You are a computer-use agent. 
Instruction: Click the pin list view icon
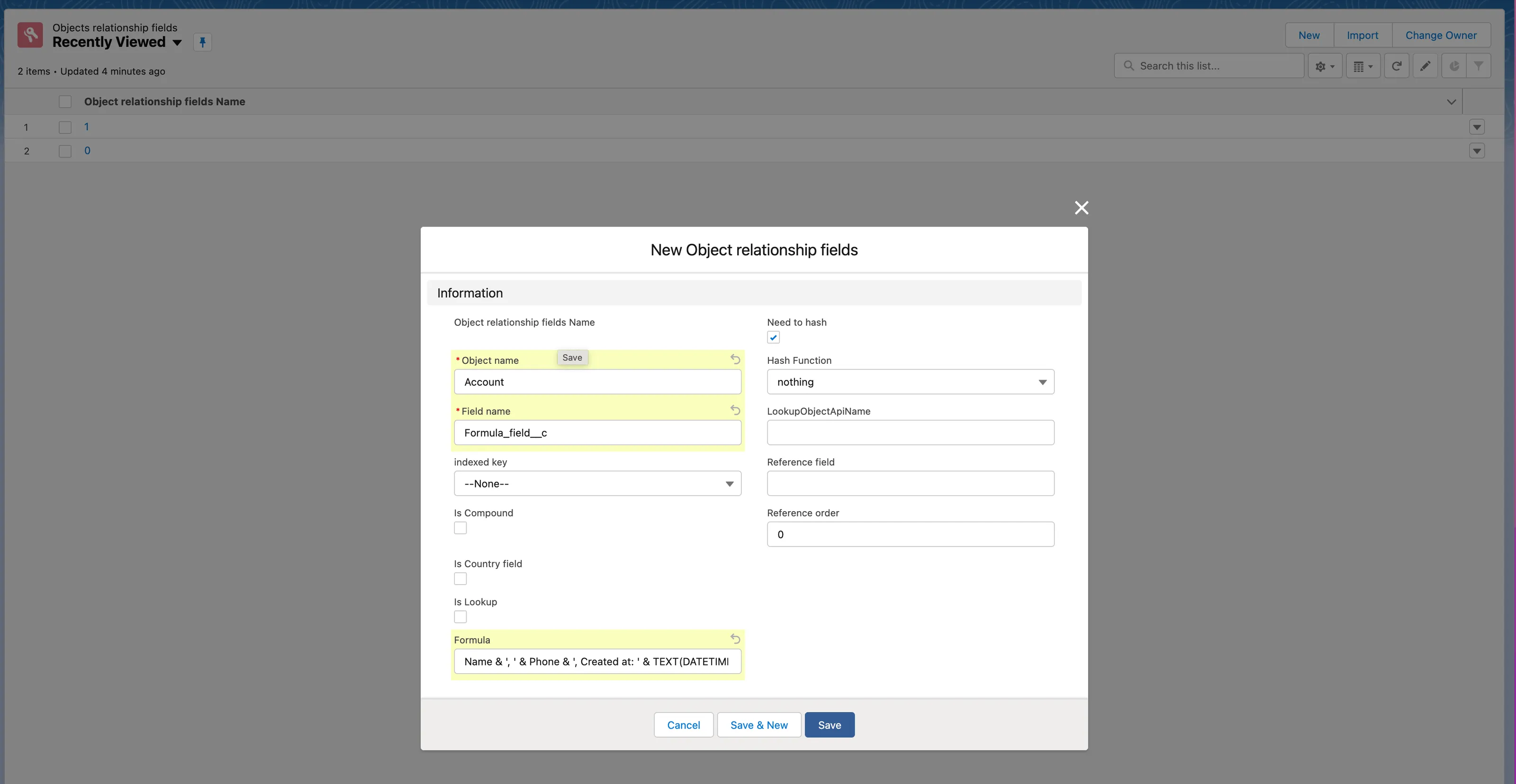[202, 42]
